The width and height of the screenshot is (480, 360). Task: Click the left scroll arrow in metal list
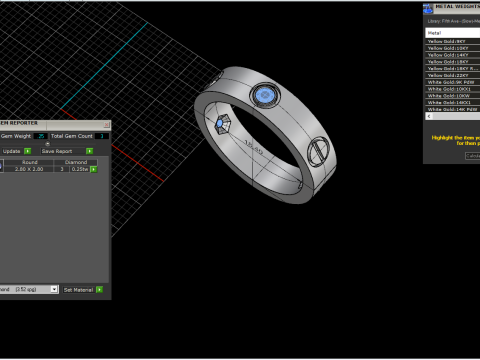[x=429, y=116]
